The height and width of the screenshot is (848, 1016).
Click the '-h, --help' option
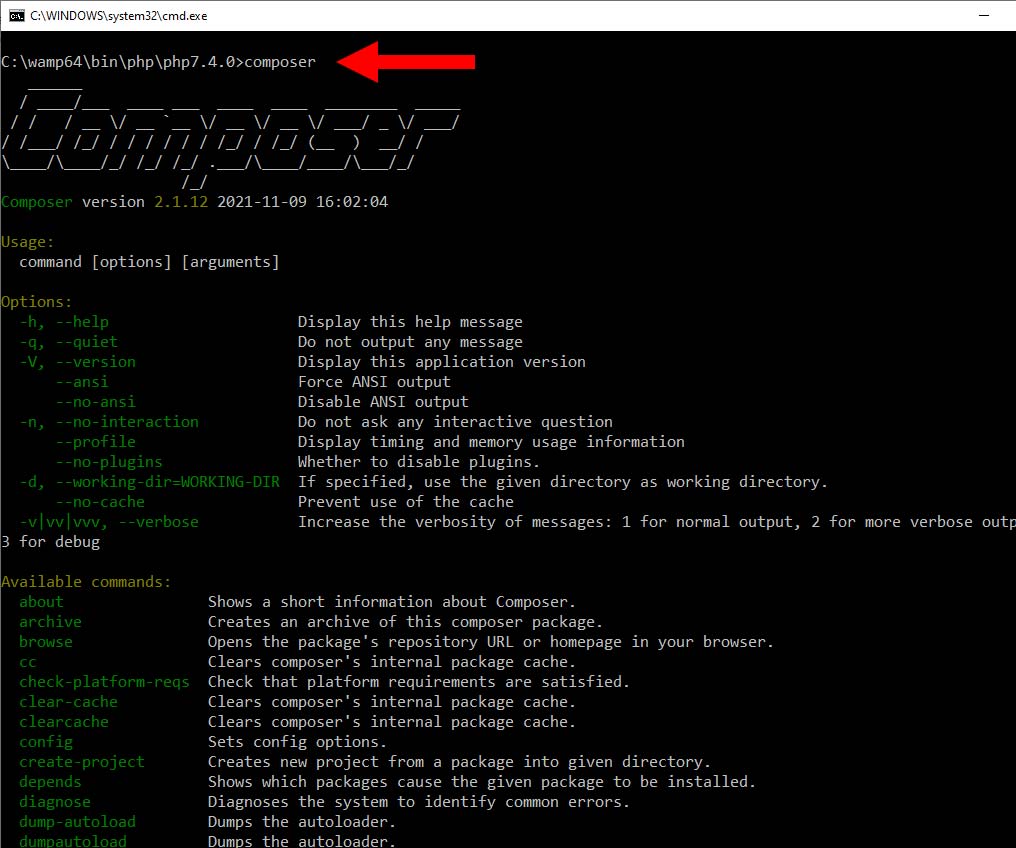click(x=64, y=322)
